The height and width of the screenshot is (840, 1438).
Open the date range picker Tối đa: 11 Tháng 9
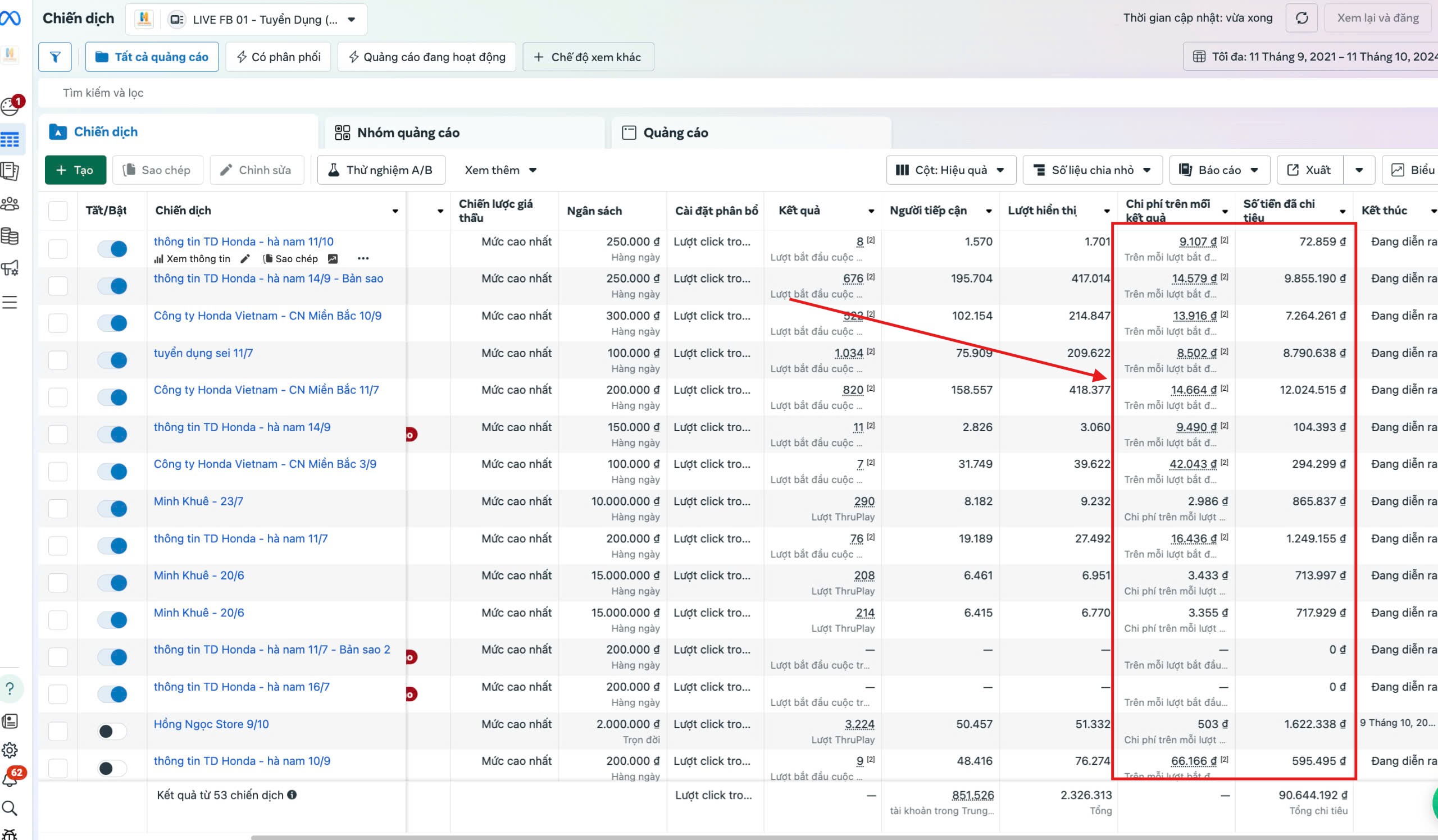pyautogui.click(x=1310, y=57)
